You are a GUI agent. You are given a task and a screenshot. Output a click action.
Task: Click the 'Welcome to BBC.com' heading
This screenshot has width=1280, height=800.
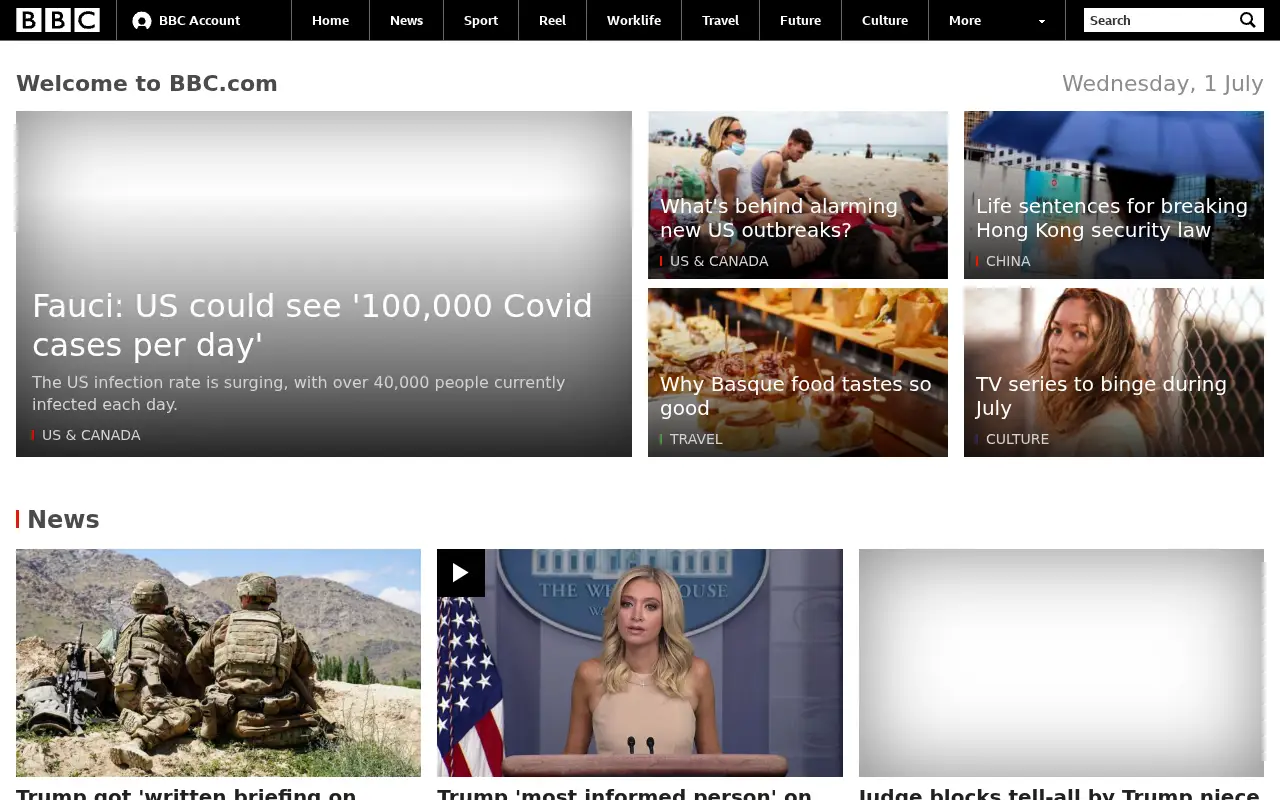coord(147,83)
